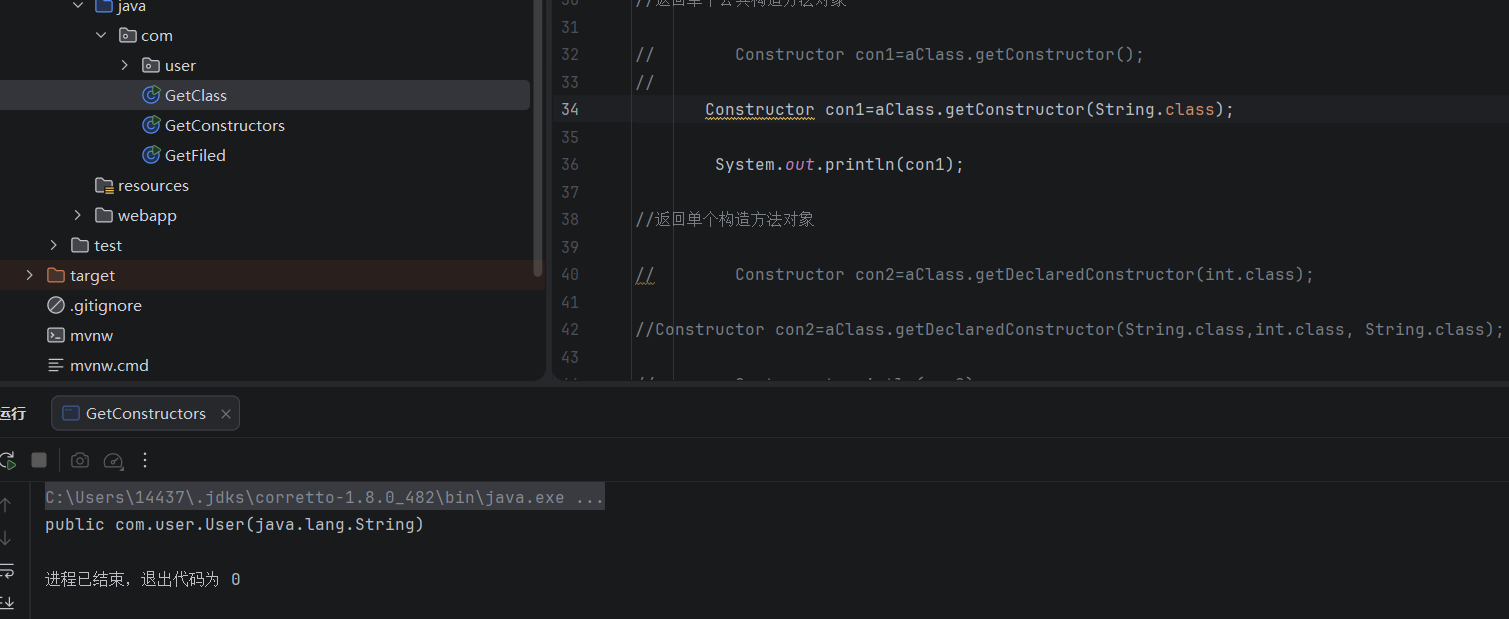The height and width of the screenshot is (619, 1509).
Task: Click the line 42 commented con2 declaration
Action: [1069, 329]
